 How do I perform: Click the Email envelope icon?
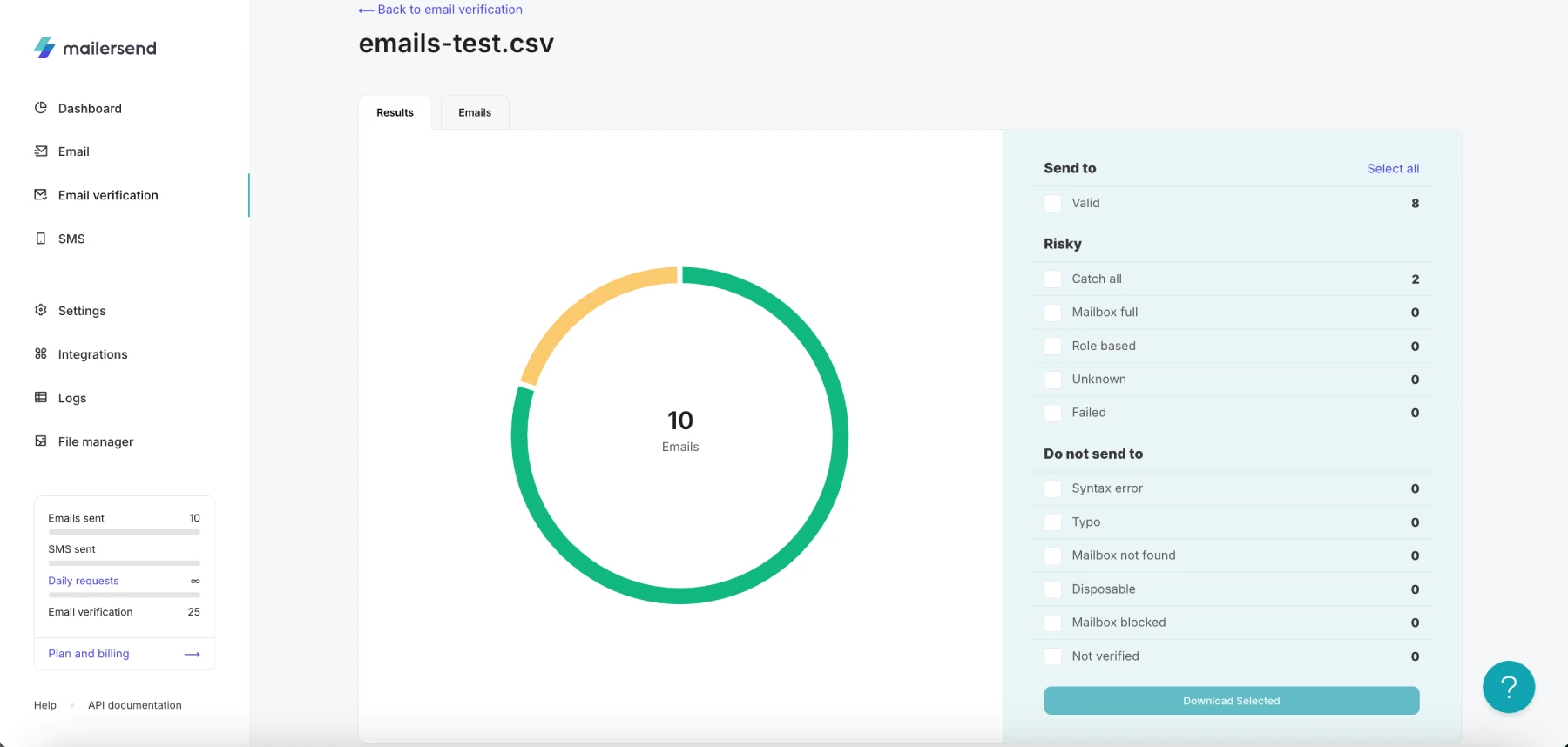pos(41,151)
